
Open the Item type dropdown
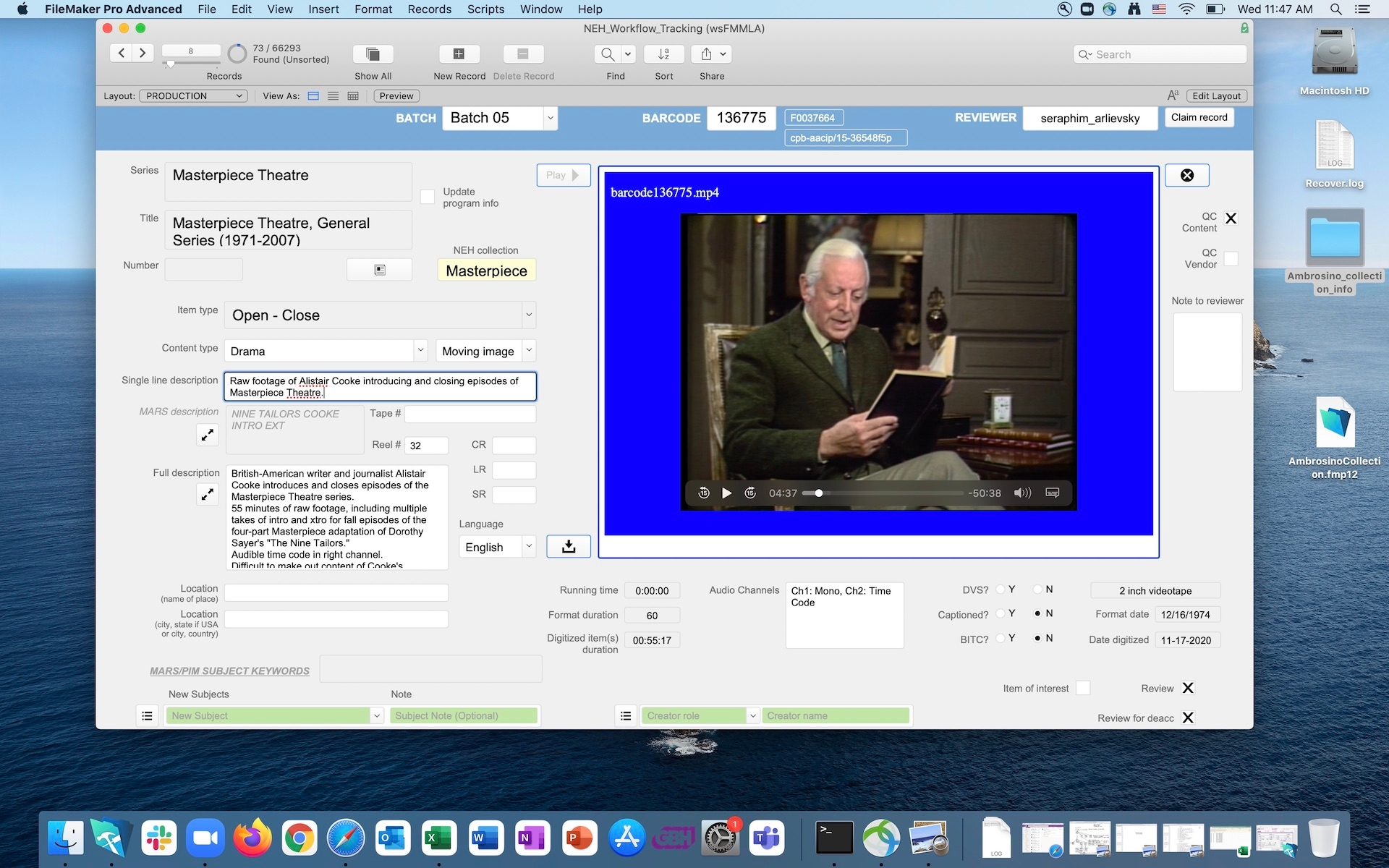point(529,315)
